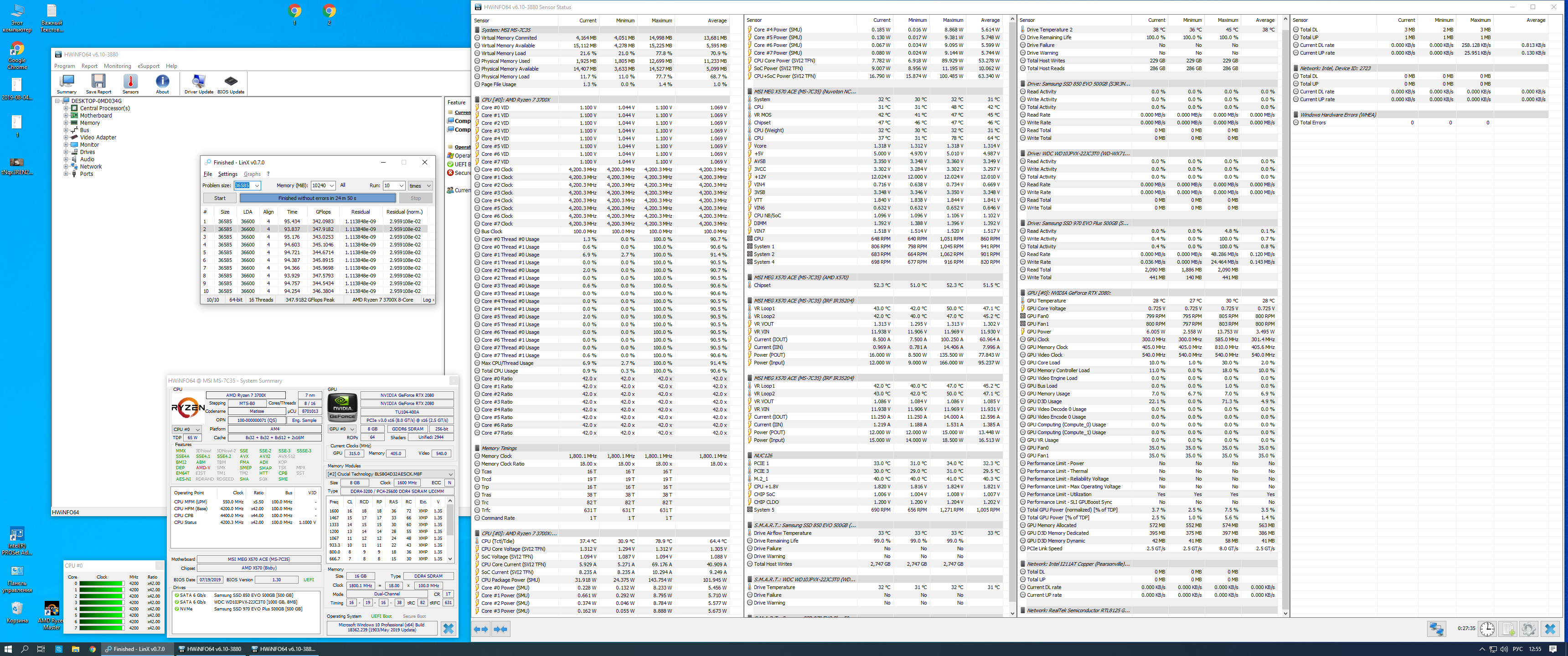The image size is (1568, 656).
Task: Collapse the DESKTOP-0MD034G root tree node
Action: (x=57, y=101)
